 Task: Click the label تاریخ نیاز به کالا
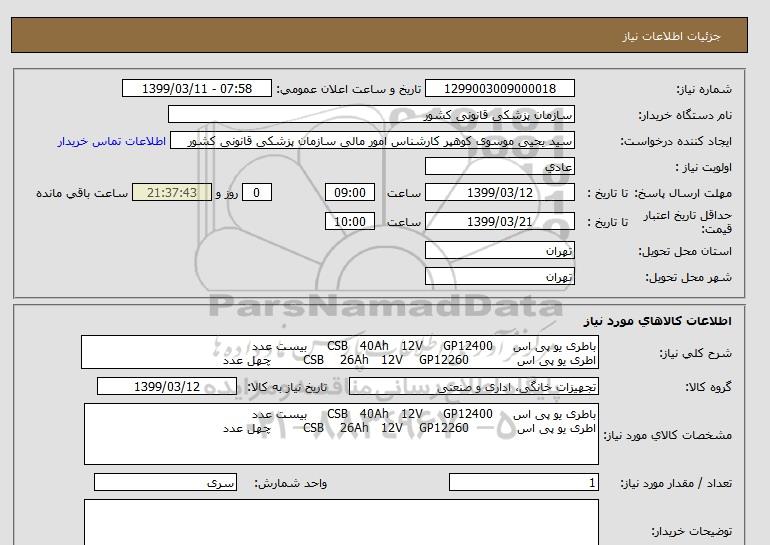pyautogui.click(x=287, y=387)
